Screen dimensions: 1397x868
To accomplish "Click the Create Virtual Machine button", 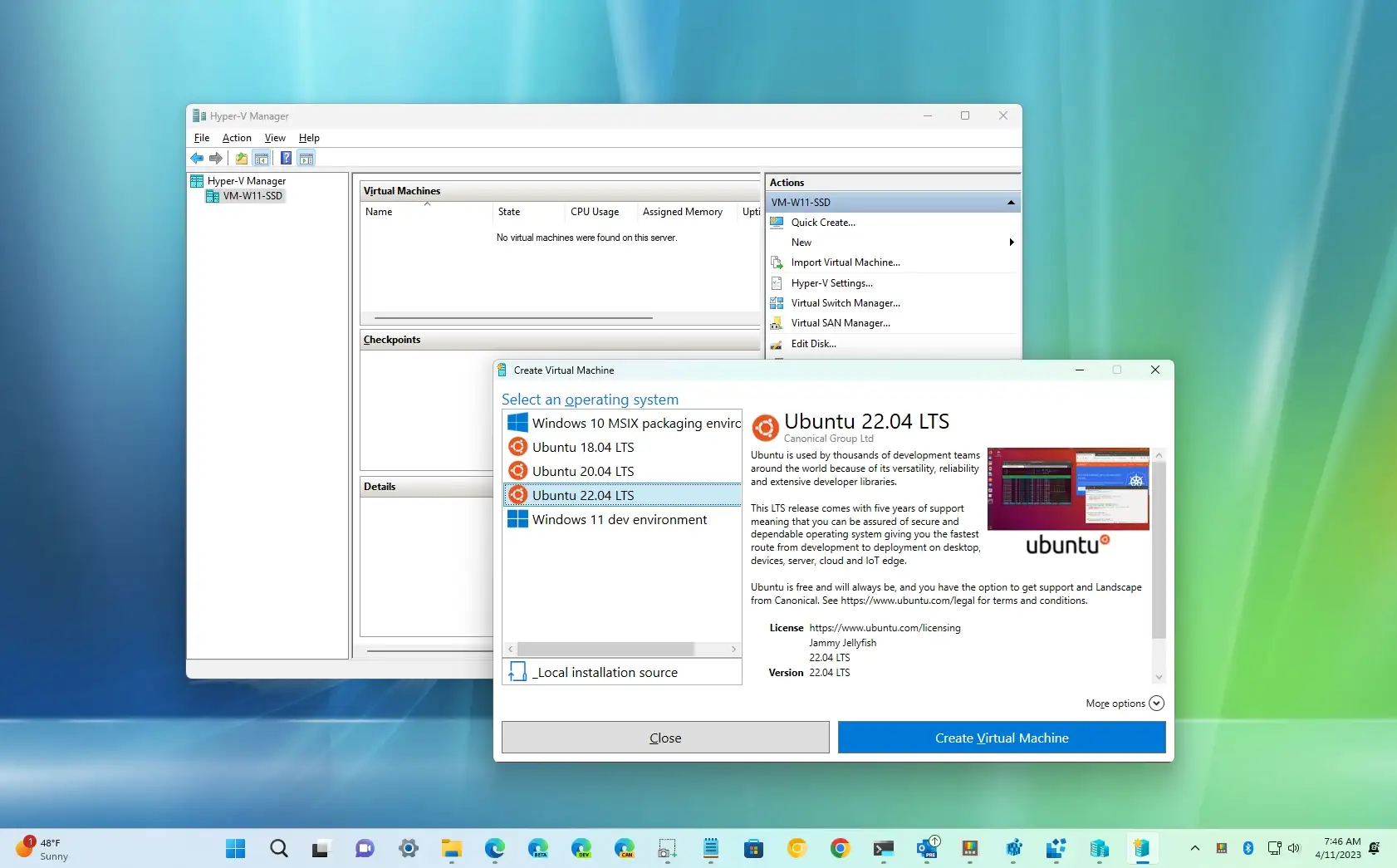I will (x=1001, y=738).
